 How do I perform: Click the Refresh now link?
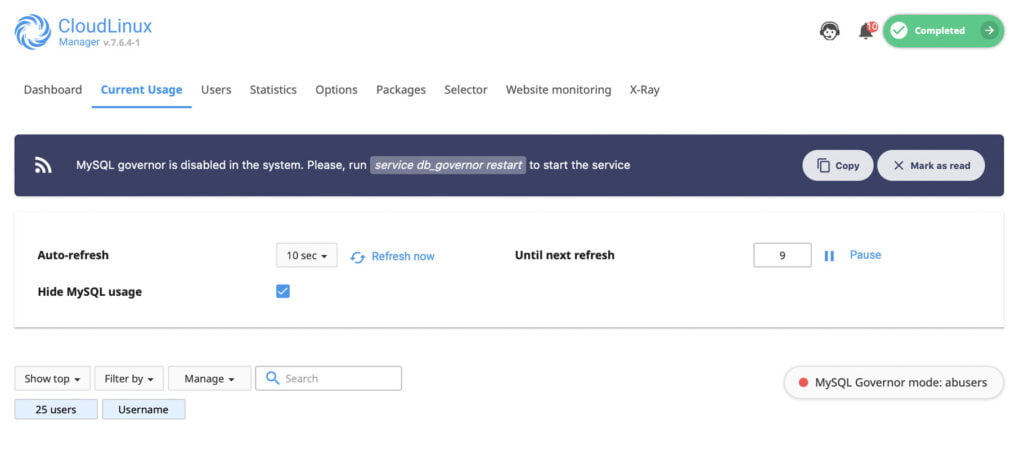pos(403,257)
